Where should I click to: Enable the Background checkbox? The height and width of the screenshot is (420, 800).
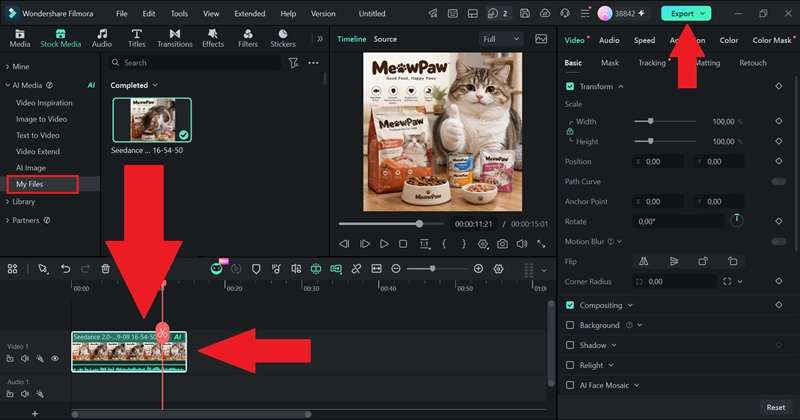[570, 325]
